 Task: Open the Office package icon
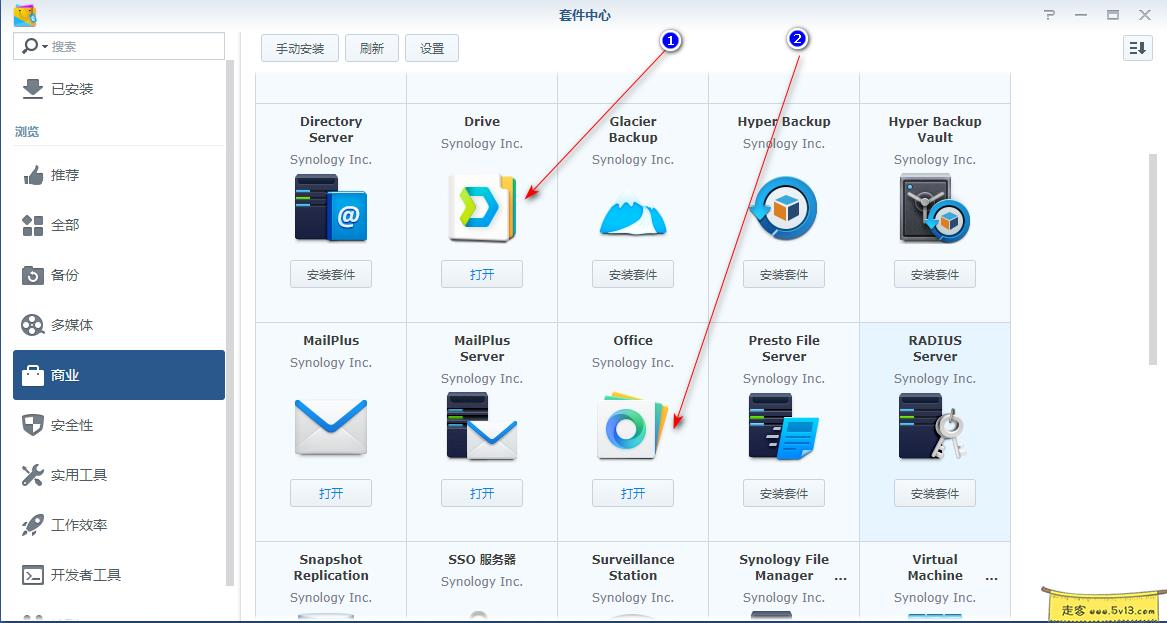pos(633,426)
